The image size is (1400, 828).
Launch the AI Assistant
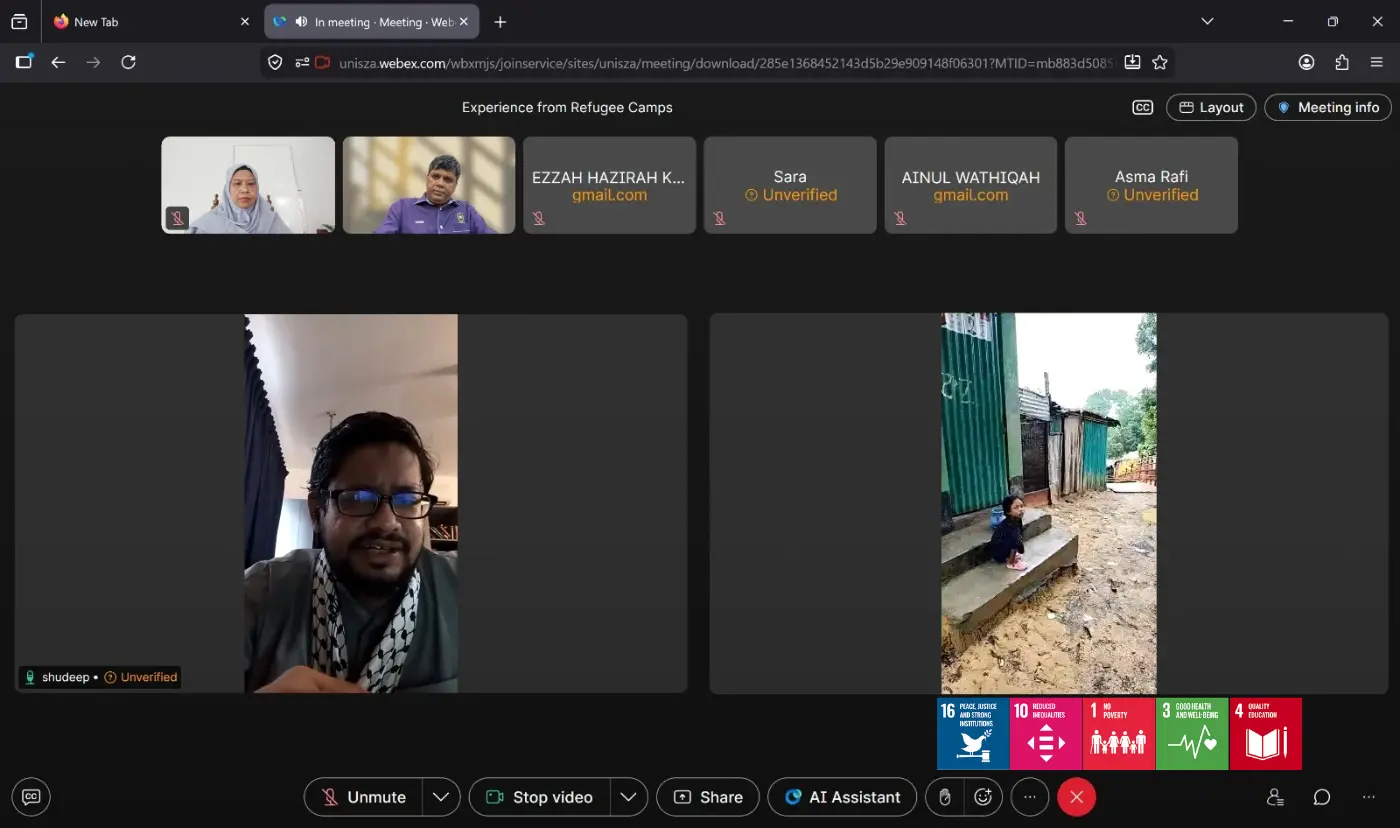[842, 797]
